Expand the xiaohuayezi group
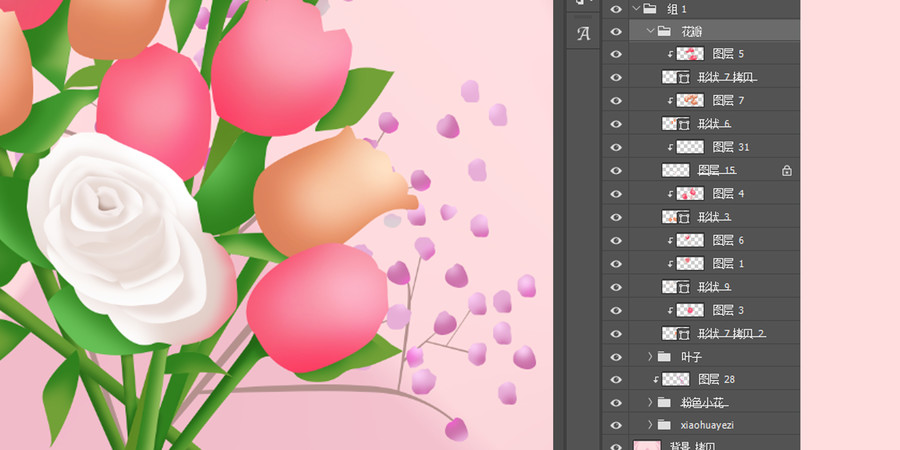 [x=650, y=425]
